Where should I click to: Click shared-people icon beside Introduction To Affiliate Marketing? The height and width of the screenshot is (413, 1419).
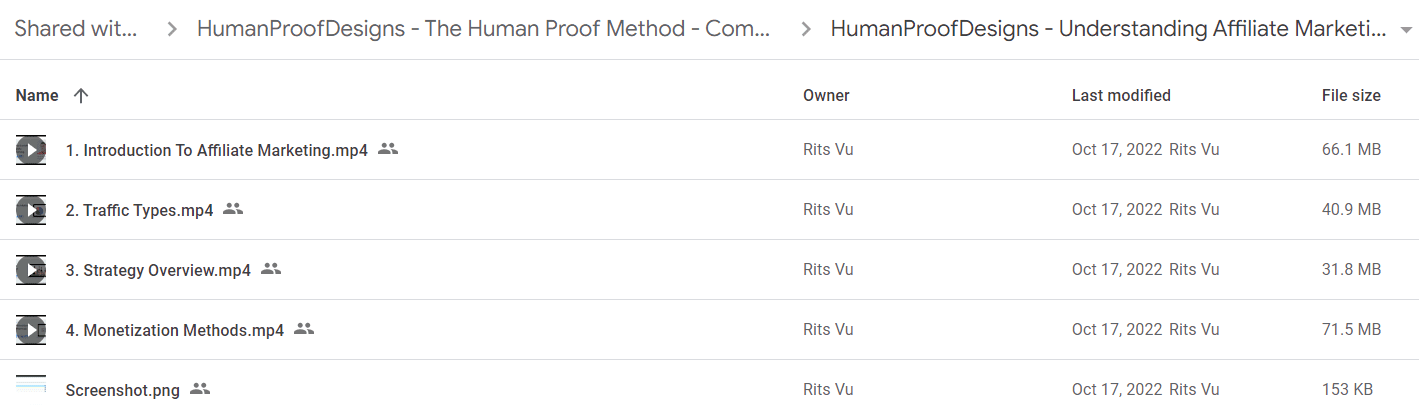[x=388, y=149]
